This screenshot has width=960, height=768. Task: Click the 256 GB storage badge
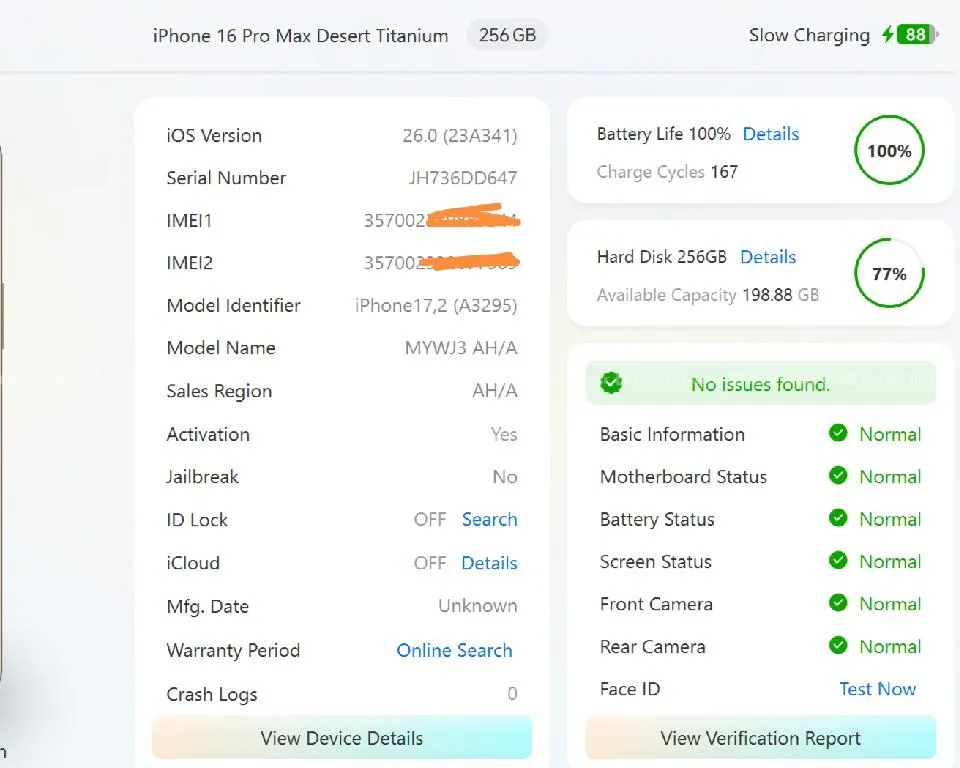tap(507, 35)
